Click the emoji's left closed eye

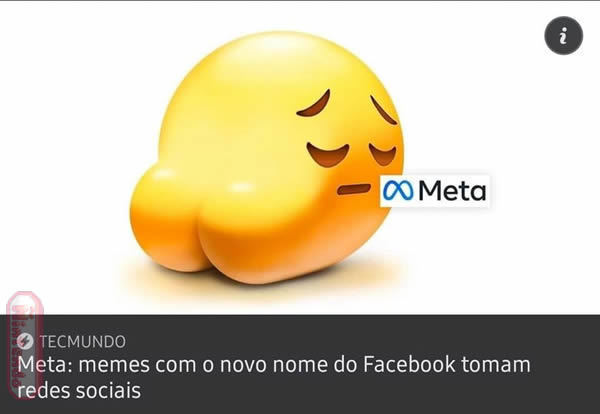[x=328, y=155]
